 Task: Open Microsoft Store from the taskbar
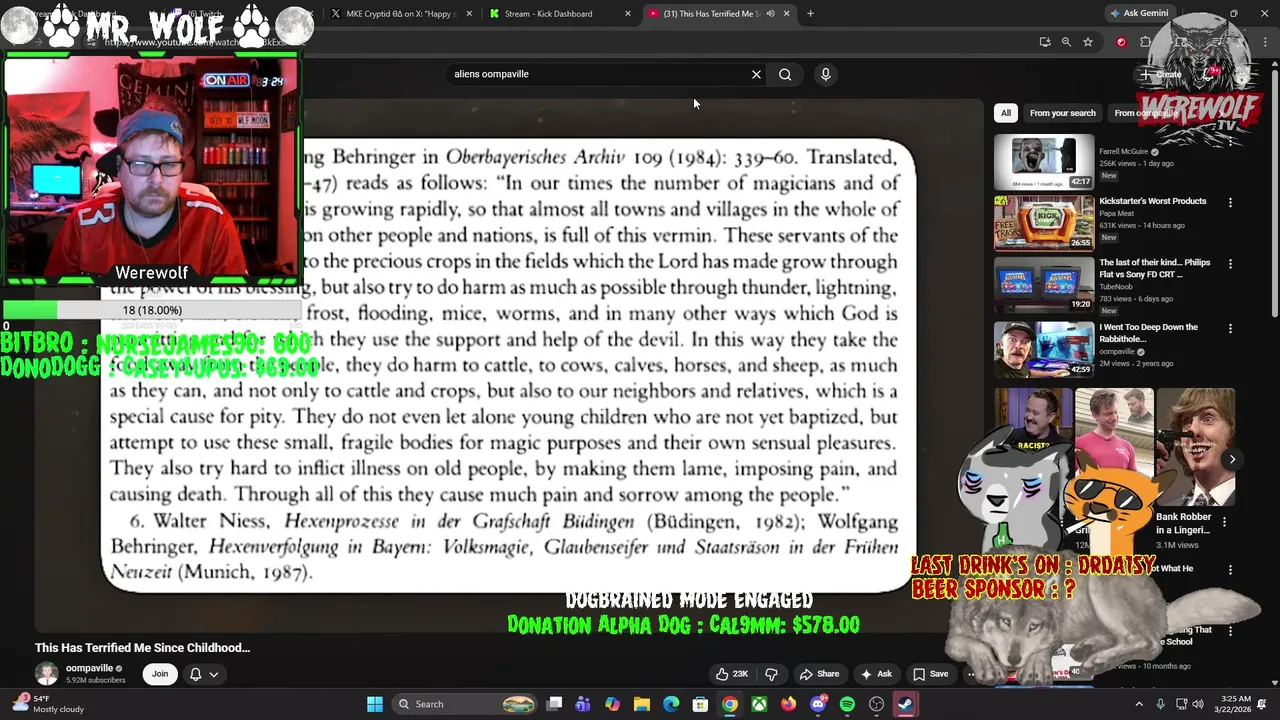700,704
